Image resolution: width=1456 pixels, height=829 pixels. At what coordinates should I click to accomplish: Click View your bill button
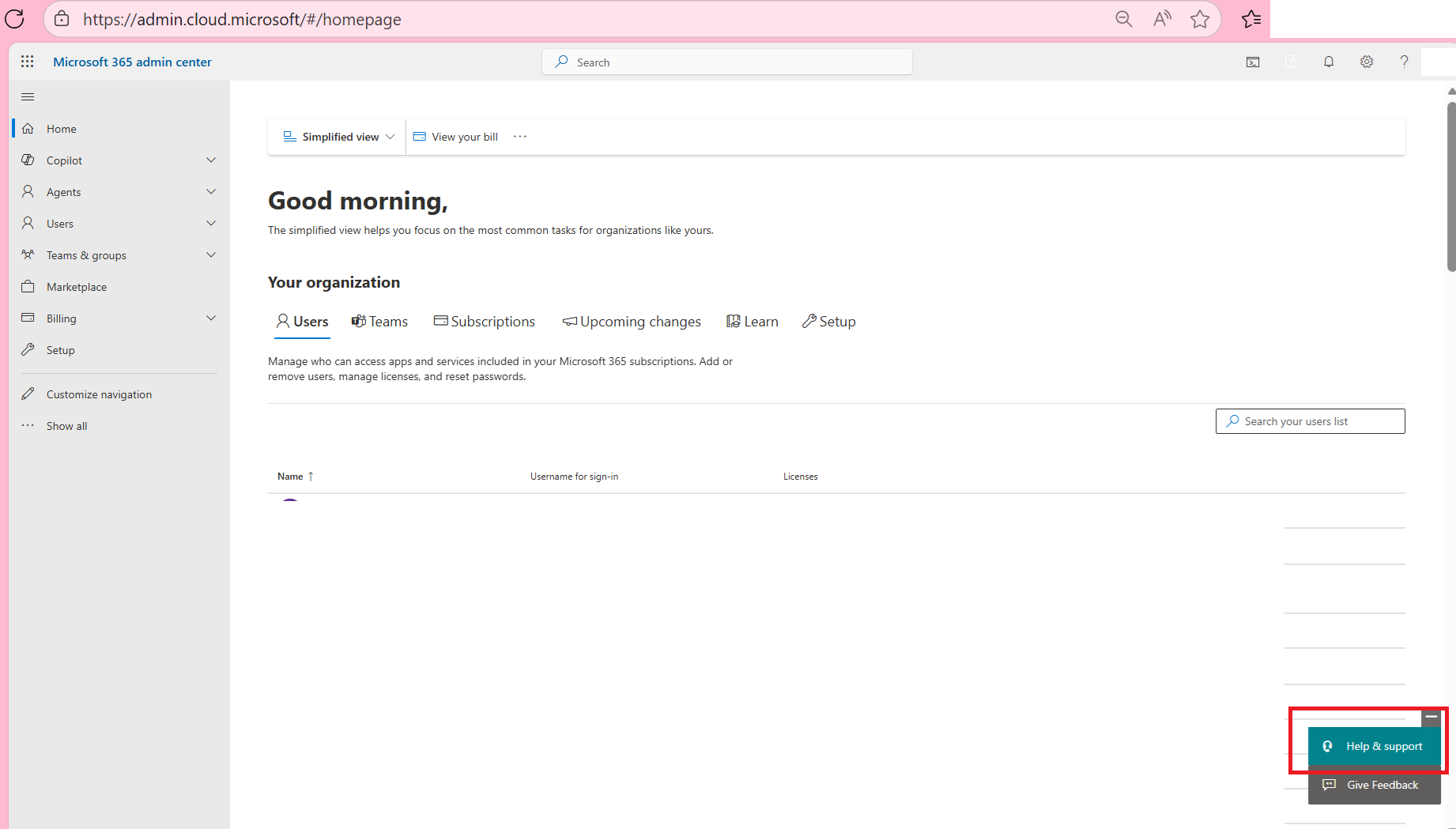(x=455, y=137)
